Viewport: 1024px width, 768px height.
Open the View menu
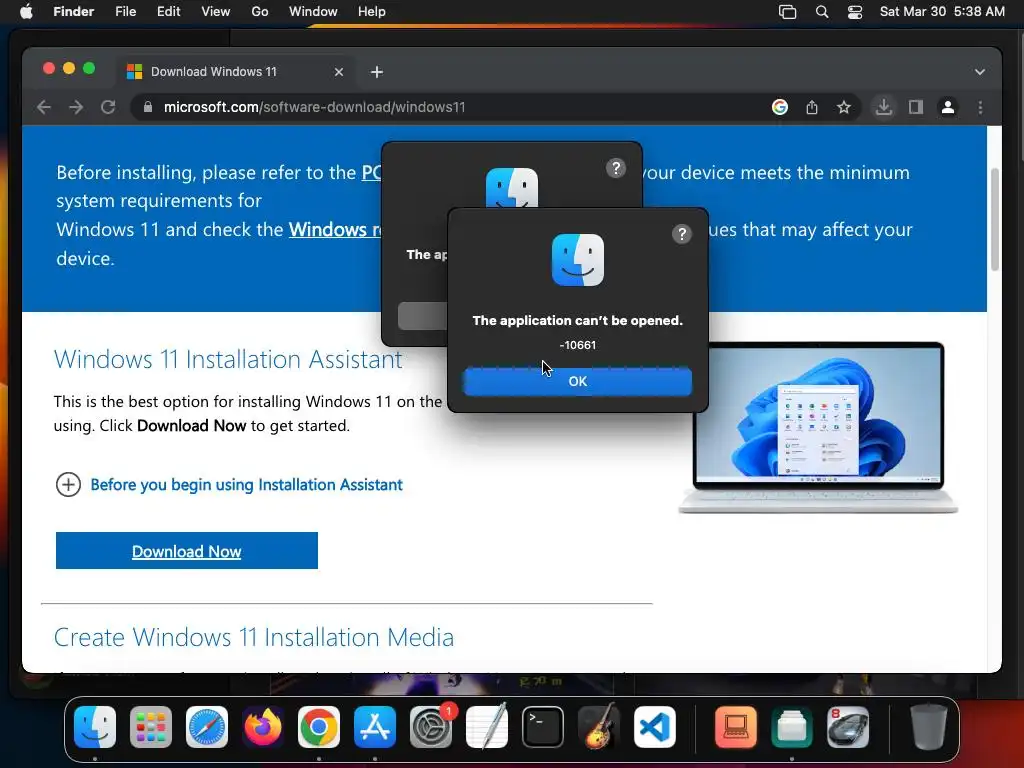point(216,12)
